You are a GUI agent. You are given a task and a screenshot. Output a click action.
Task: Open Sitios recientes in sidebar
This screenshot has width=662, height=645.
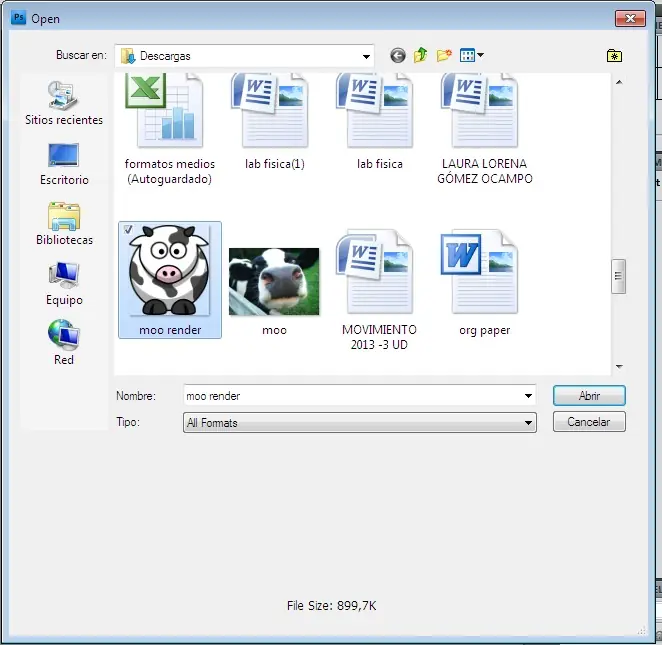[x=64, y=103]
